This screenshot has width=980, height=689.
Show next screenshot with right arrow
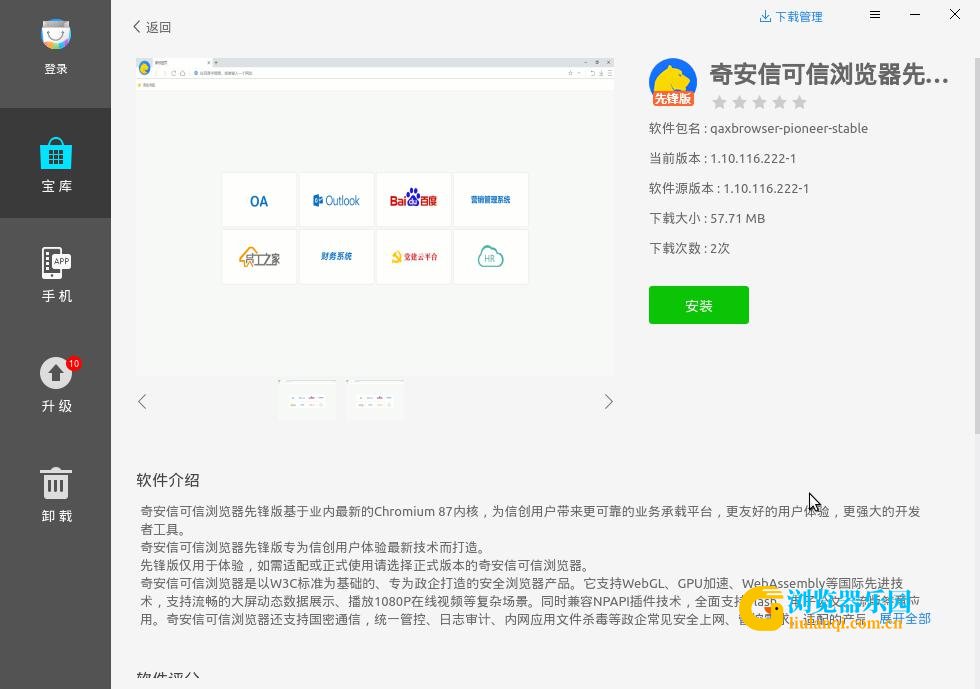[608, 401]
